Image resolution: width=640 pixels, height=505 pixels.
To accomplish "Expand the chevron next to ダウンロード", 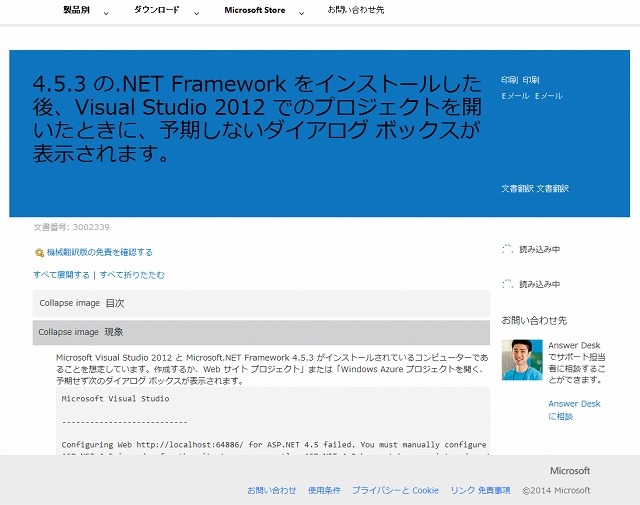I will (196, 13).
